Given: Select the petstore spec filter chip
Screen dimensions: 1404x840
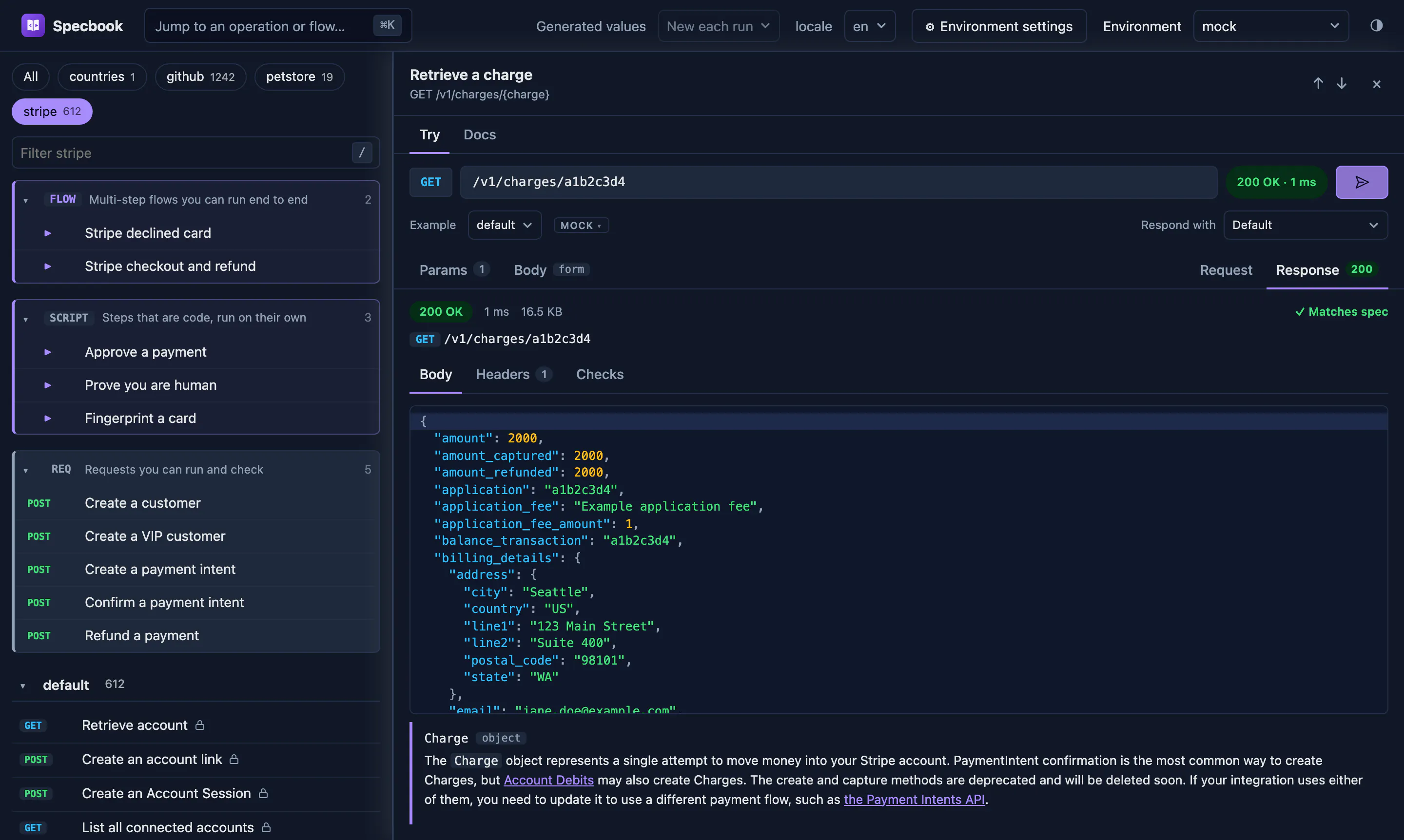Looking at the screenshot, I should coord(299,76).
